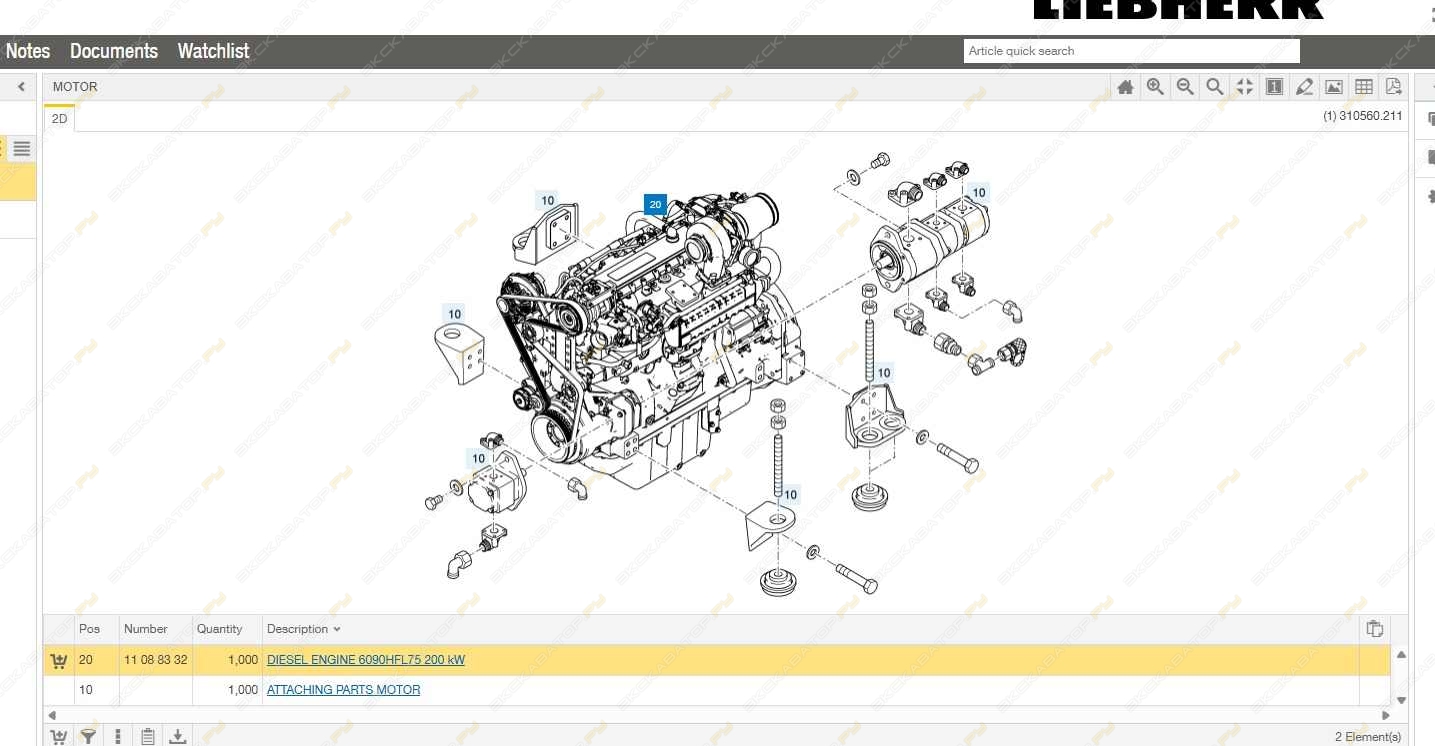Click the download icon under the parts list
The height and width of the screenshot is (746, 1435).
(x=177, y=737)
